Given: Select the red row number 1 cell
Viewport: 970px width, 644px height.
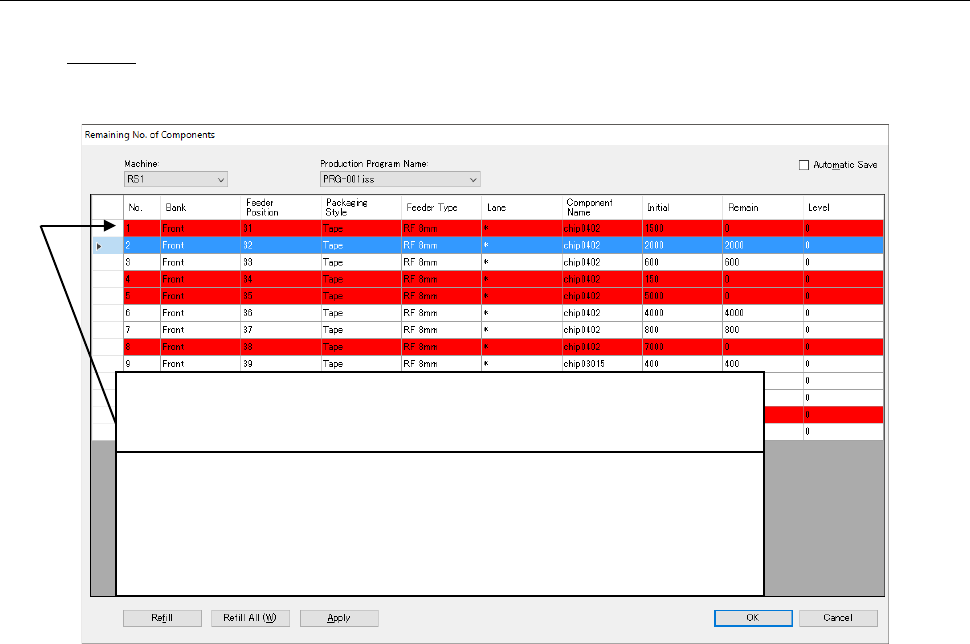Looking at the screenshot, I should coord(140,228).
